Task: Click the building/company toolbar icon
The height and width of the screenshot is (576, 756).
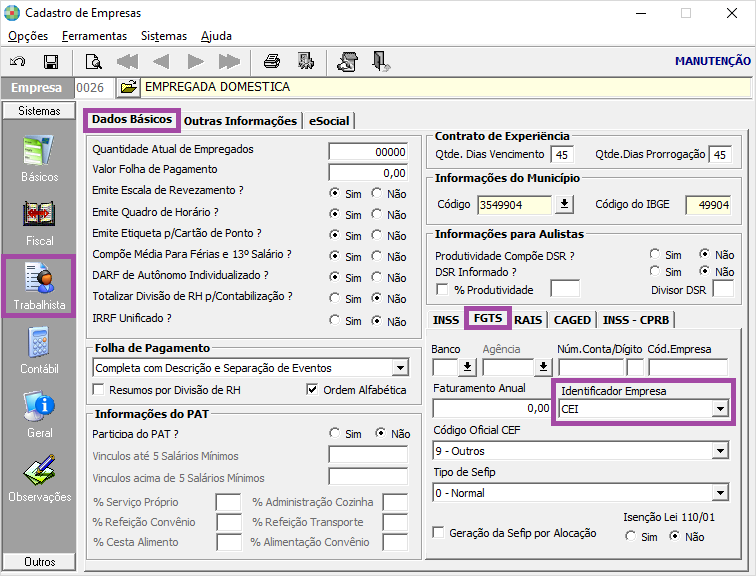Action: [306, 62]
